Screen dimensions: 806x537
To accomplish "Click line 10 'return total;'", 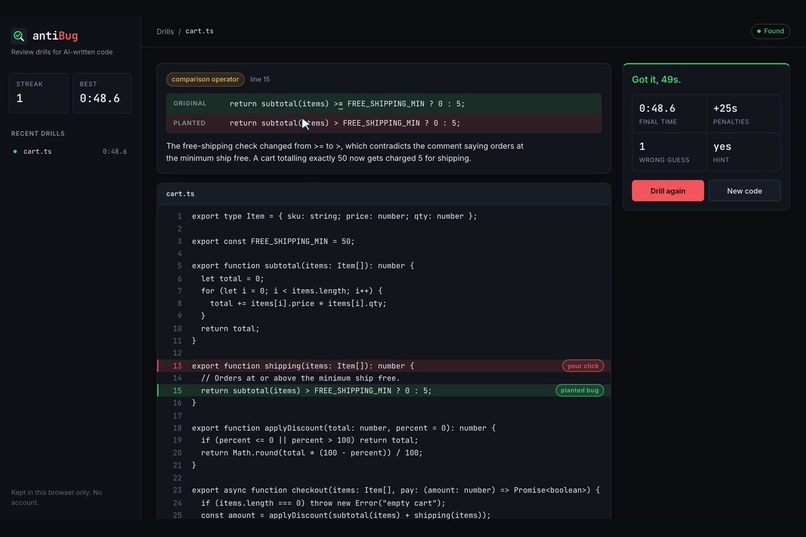I will click(230, 328).
